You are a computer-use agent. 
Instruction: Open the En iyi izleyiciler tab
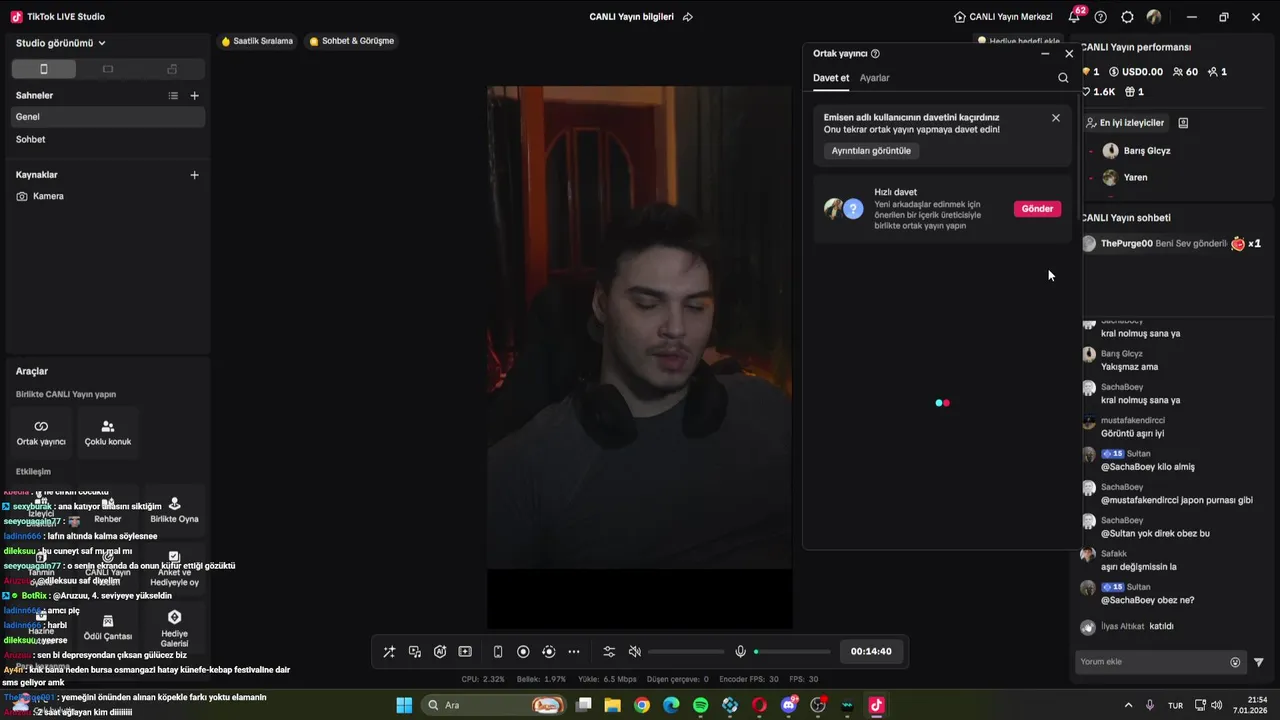pyautogui.click(x=1125, y=123)
